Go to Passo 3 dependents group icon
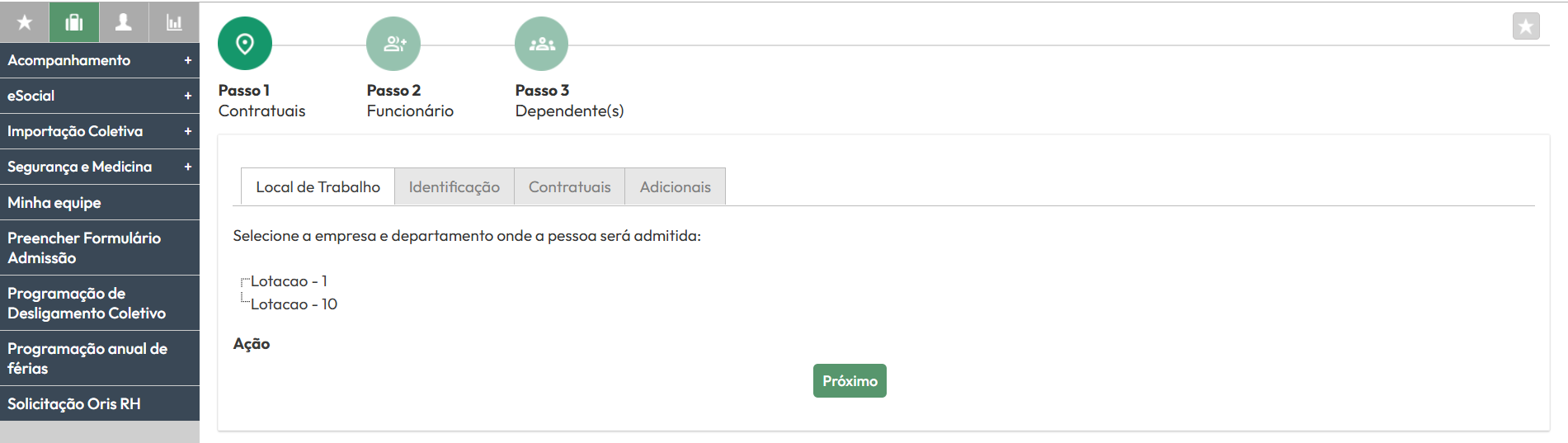1568x443 pixels. [x=542, y=44]
